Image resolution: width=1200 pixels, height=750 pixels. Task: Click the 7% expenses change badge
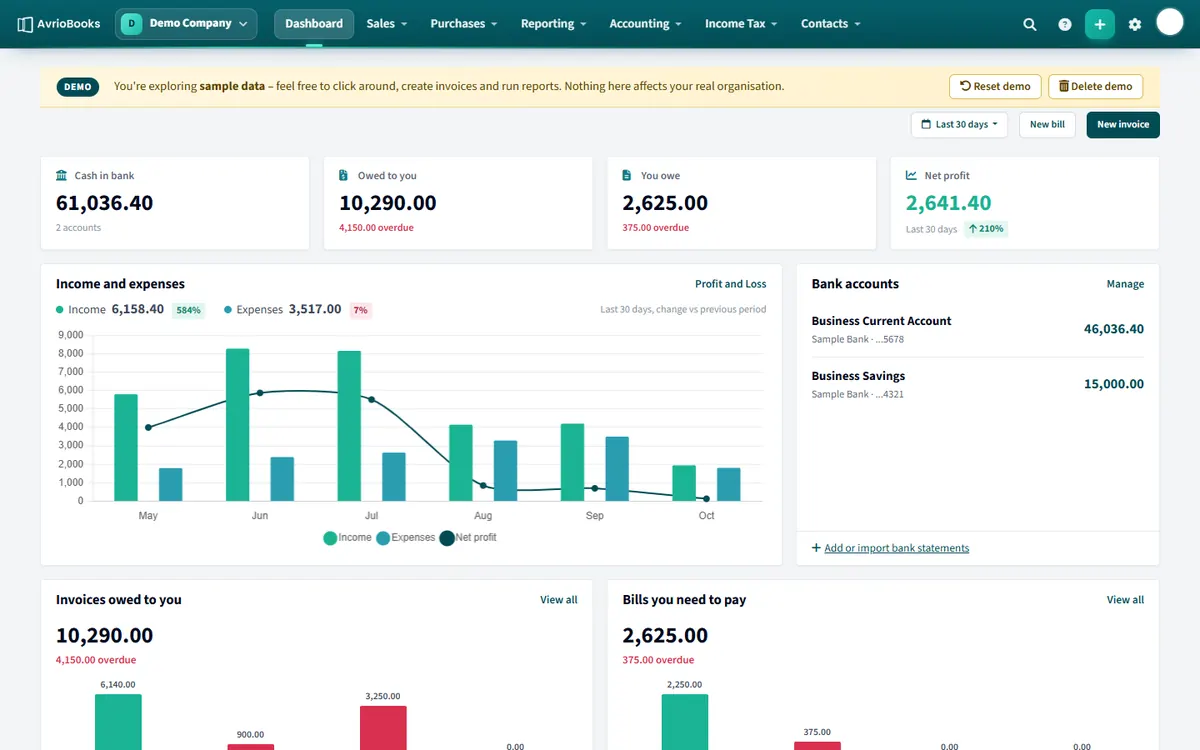[360, 310]
